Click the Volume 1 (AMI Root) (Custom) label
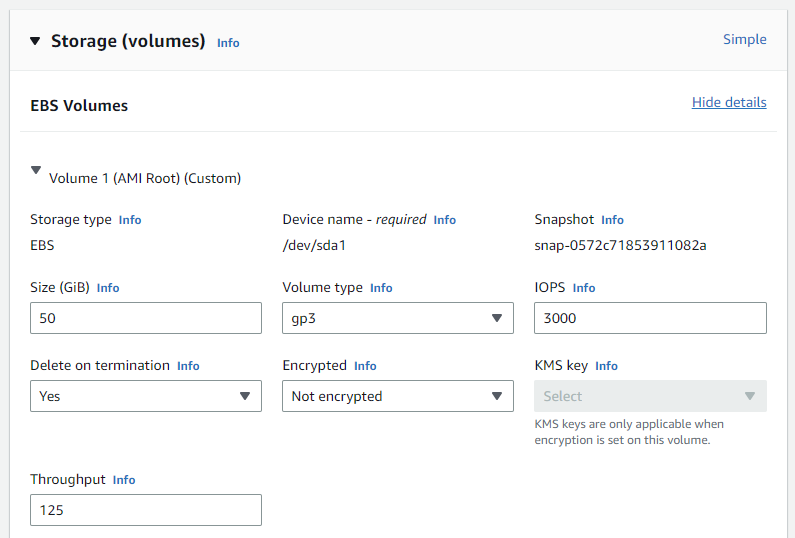Viewport: 795px width, 538px height. point(145,178)
